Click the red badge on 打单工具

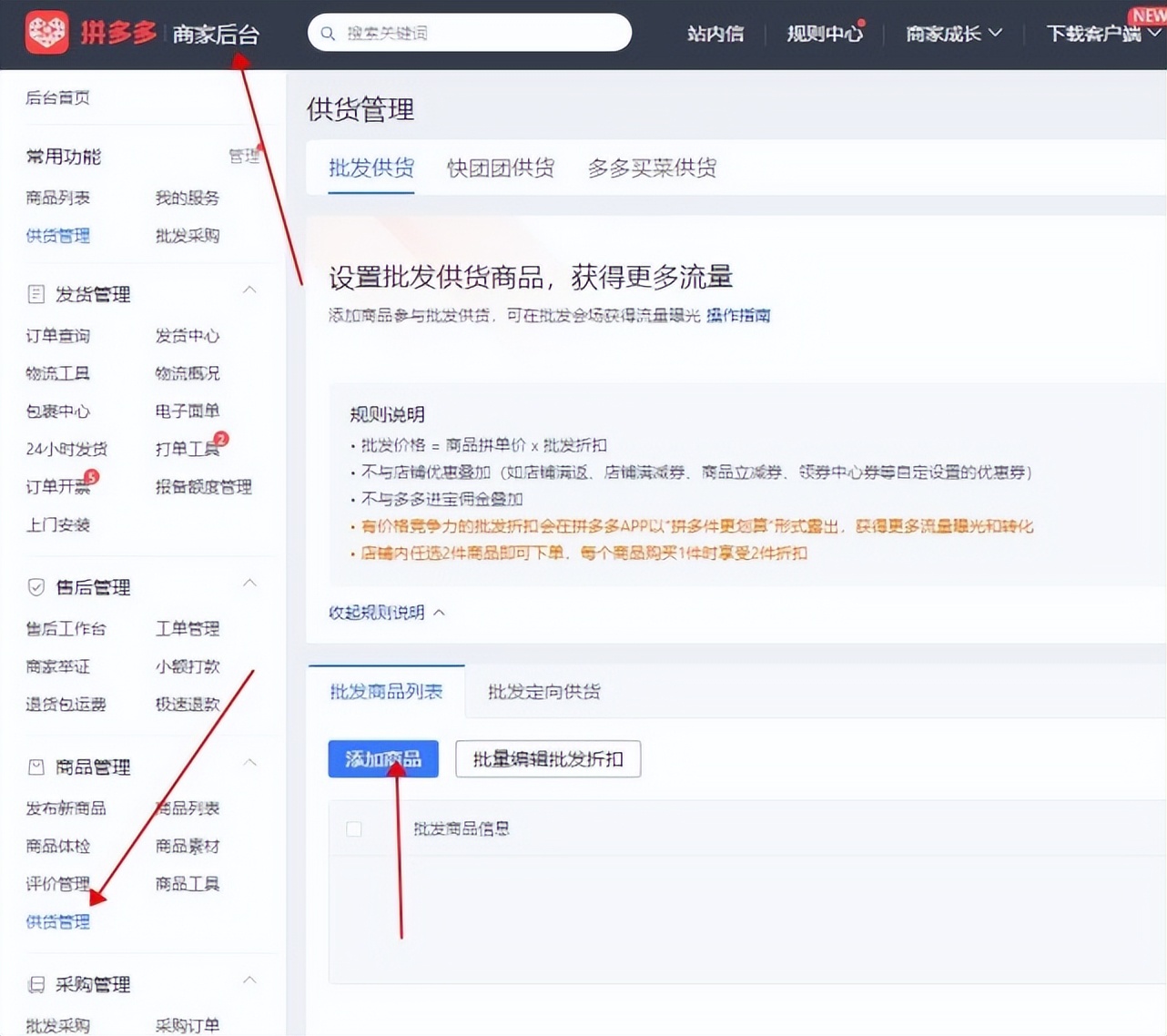219,439
